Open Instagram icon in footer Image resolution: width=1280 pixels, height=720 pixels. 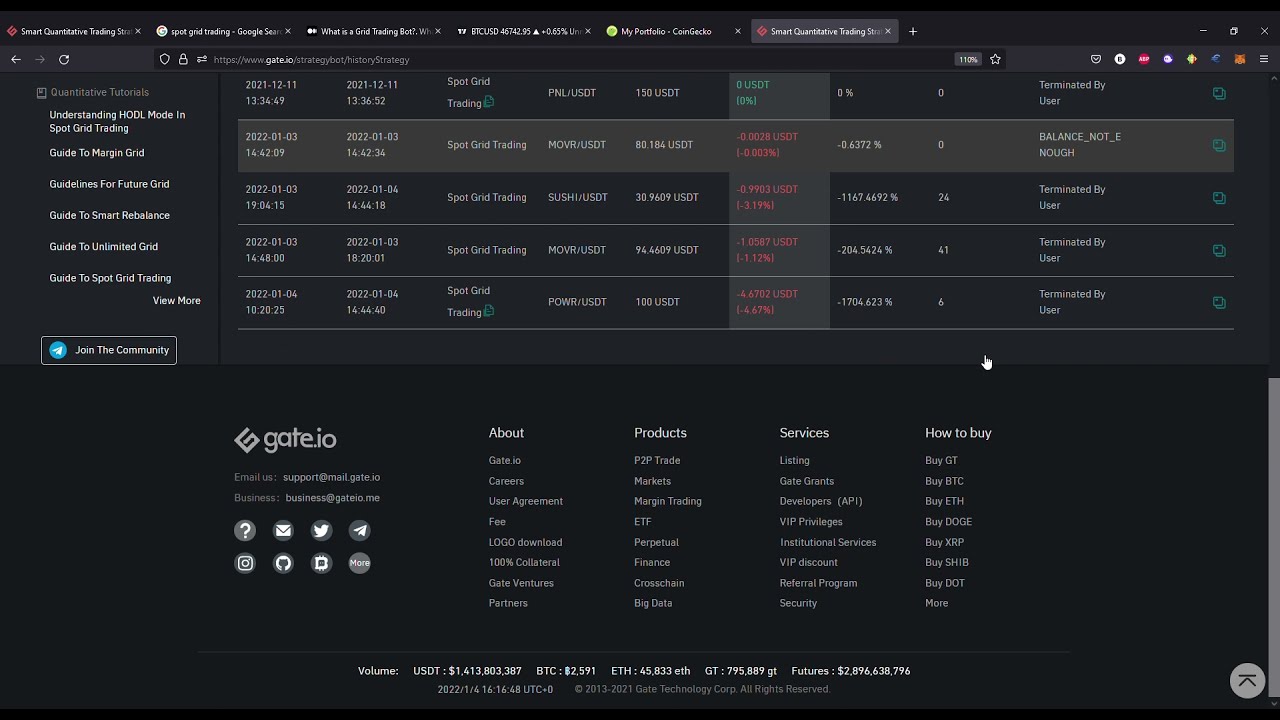pyautogui.click(x=245, y=563)
